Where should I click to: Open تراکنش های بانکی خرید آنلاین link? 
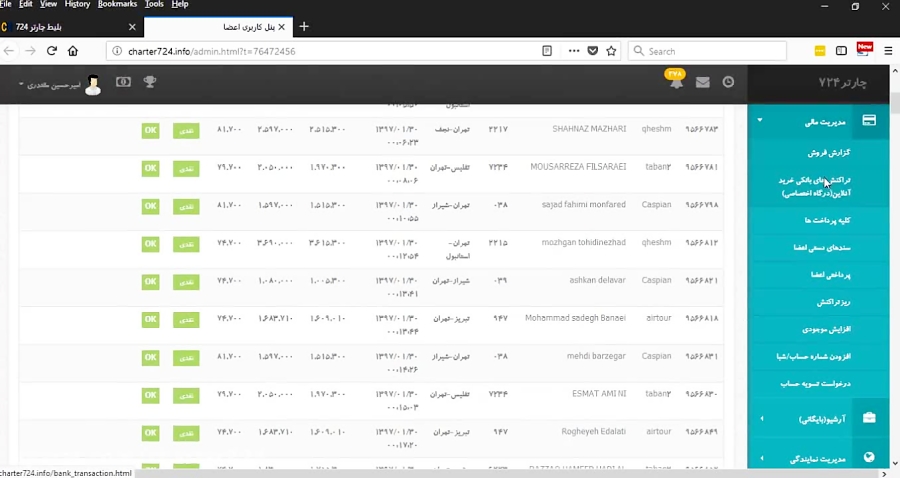[815, 186]
